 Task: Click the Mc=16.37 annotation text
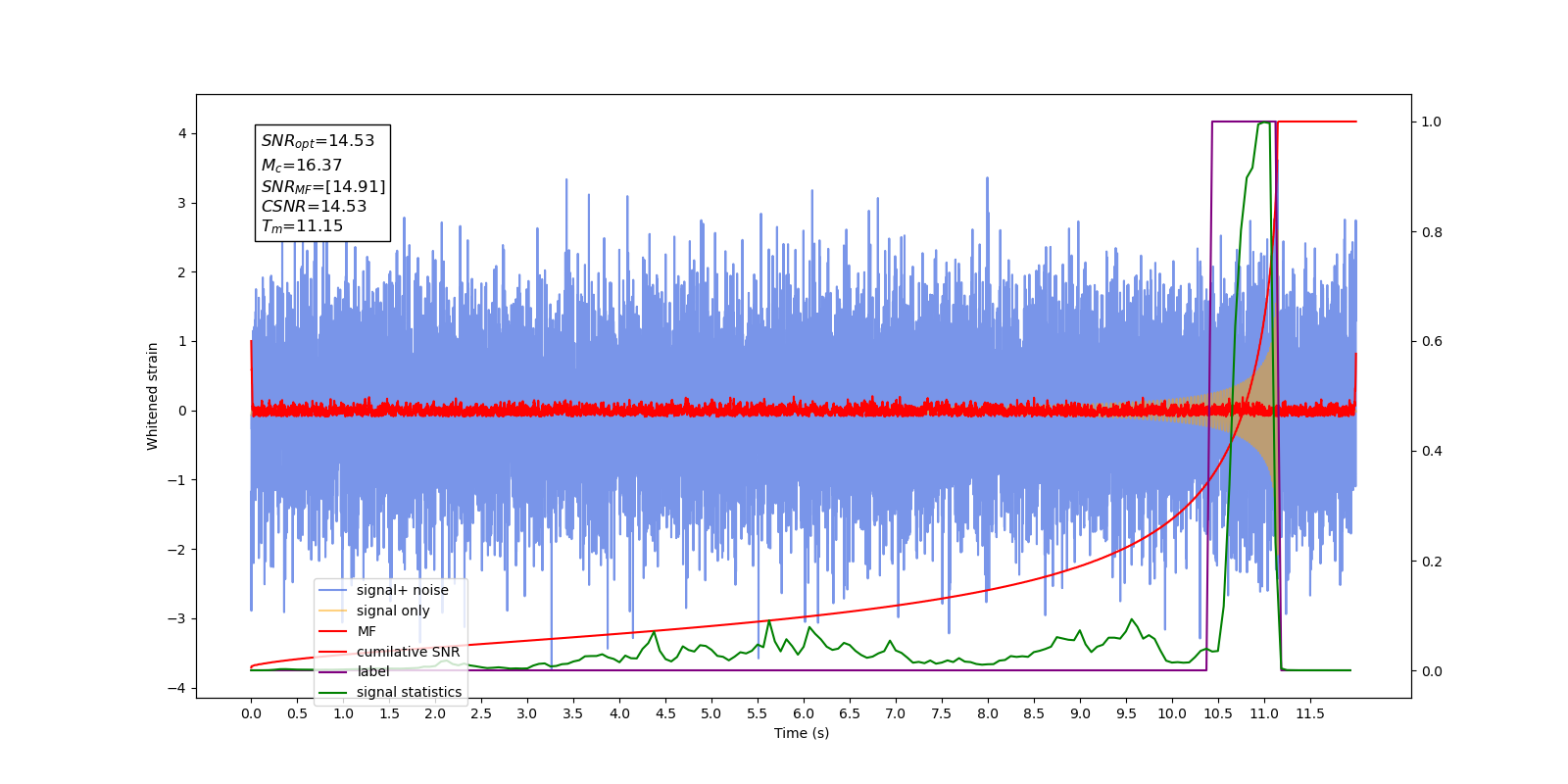(x=302, y=166)
